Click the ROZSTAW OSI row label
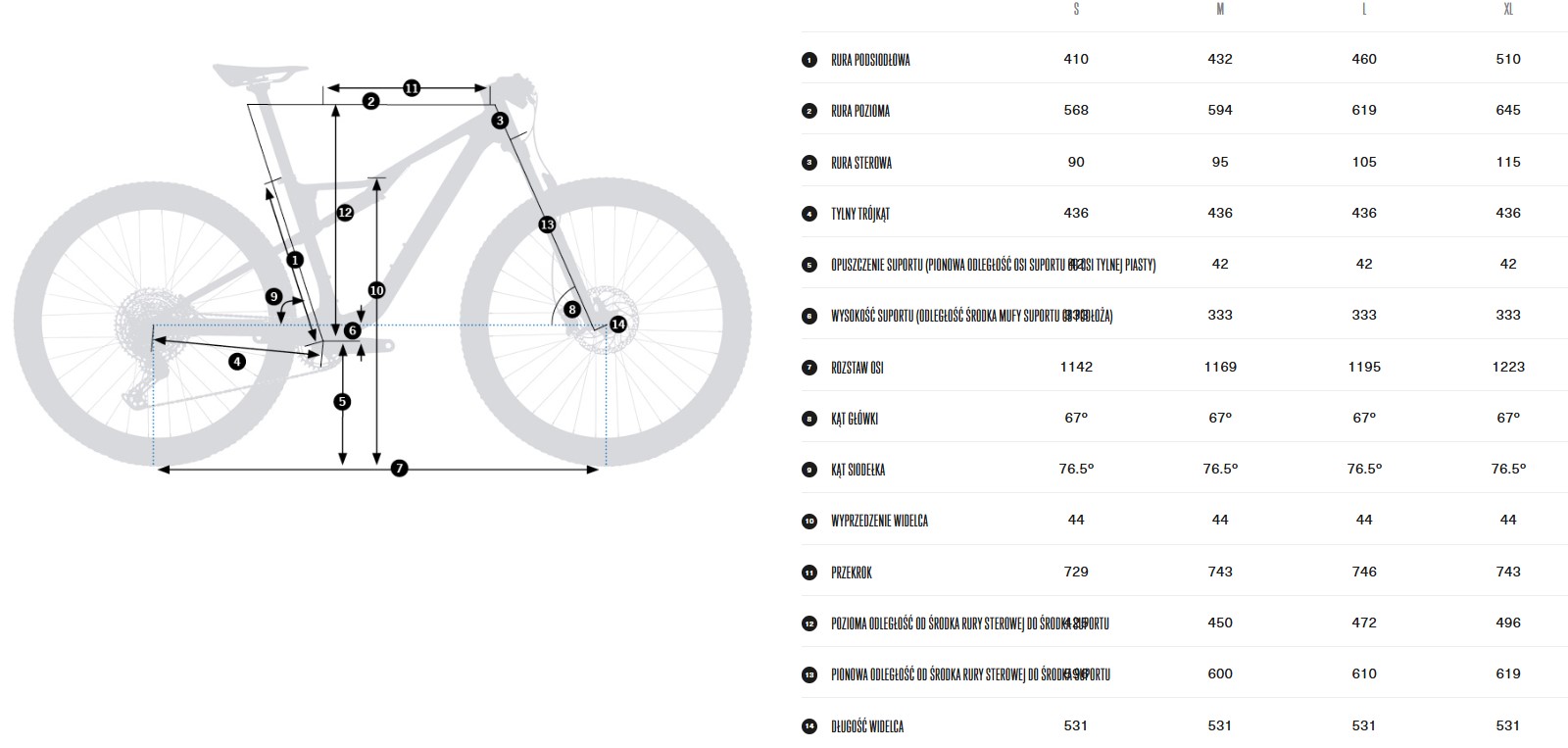The width and height of the screenshot is (1568, 748). coord(857,368)
